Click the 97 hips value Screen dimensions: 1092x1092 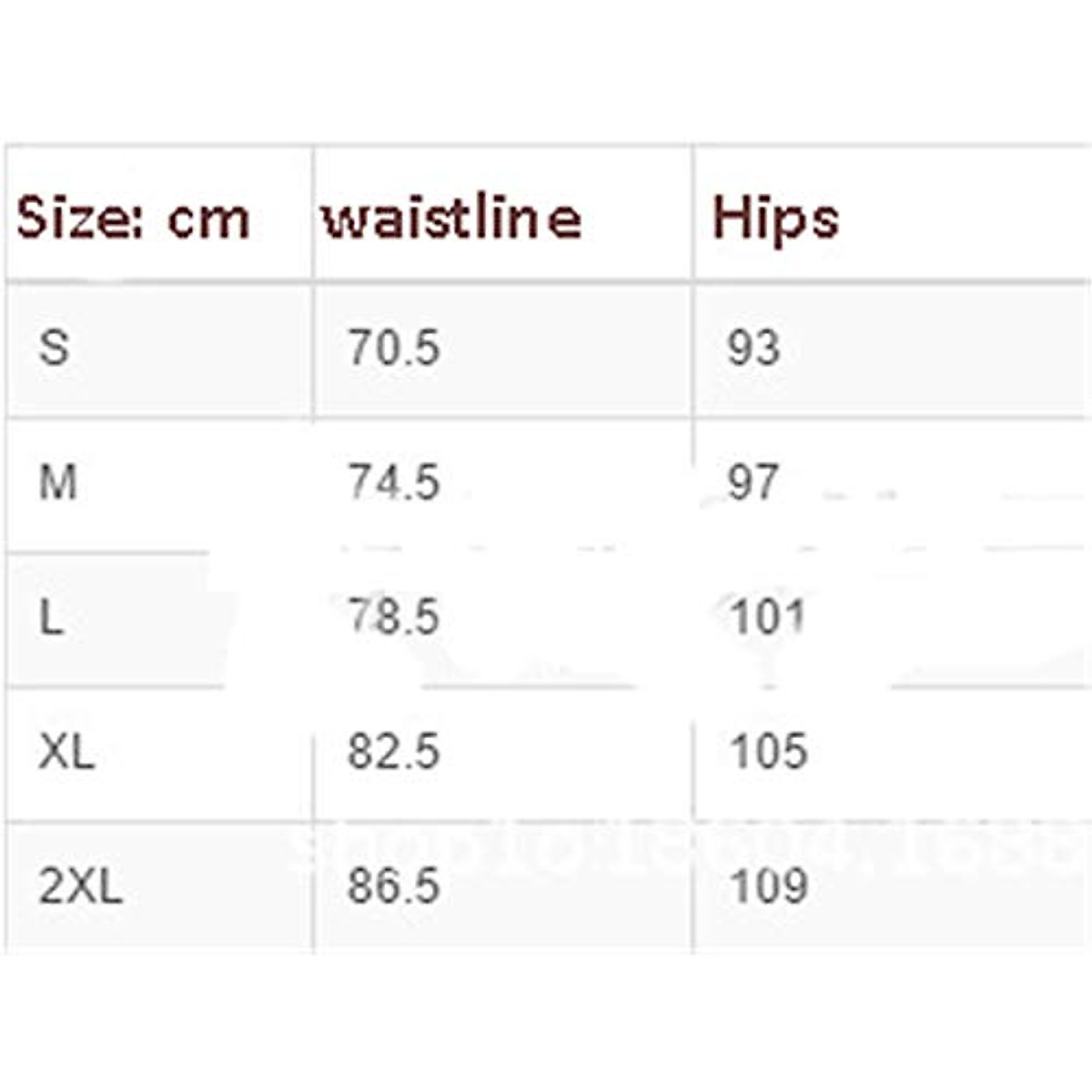coord(752,482)
